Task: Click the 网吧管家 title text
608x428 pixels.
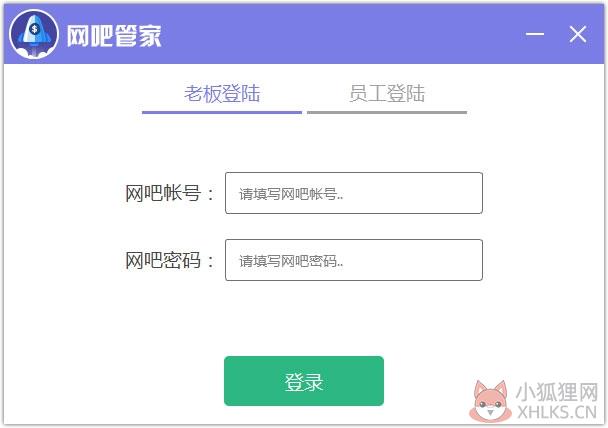Action: [114, 36]
